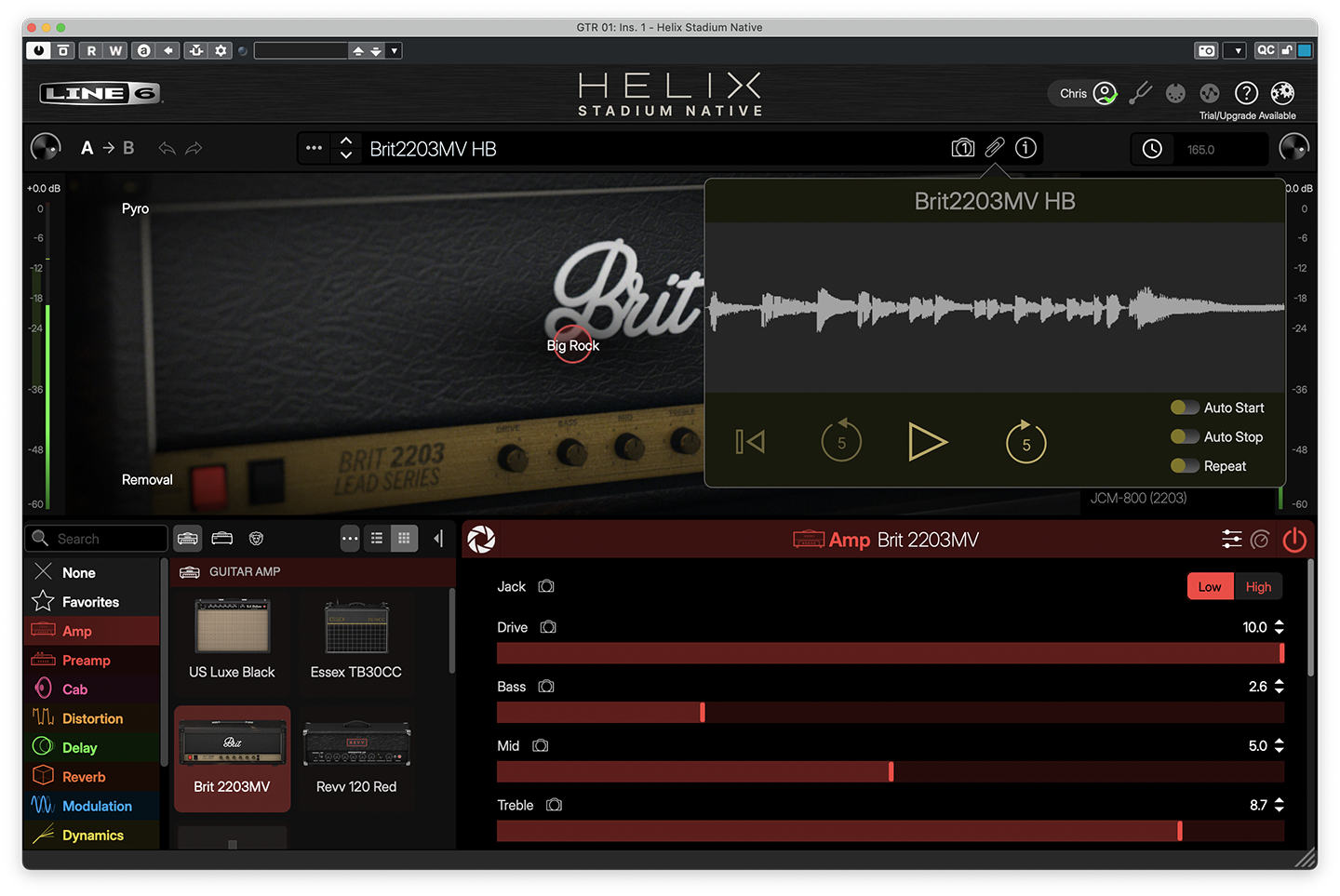Select the Amp category
Screen dimensions: 1340x896
[x=92, y=631]
